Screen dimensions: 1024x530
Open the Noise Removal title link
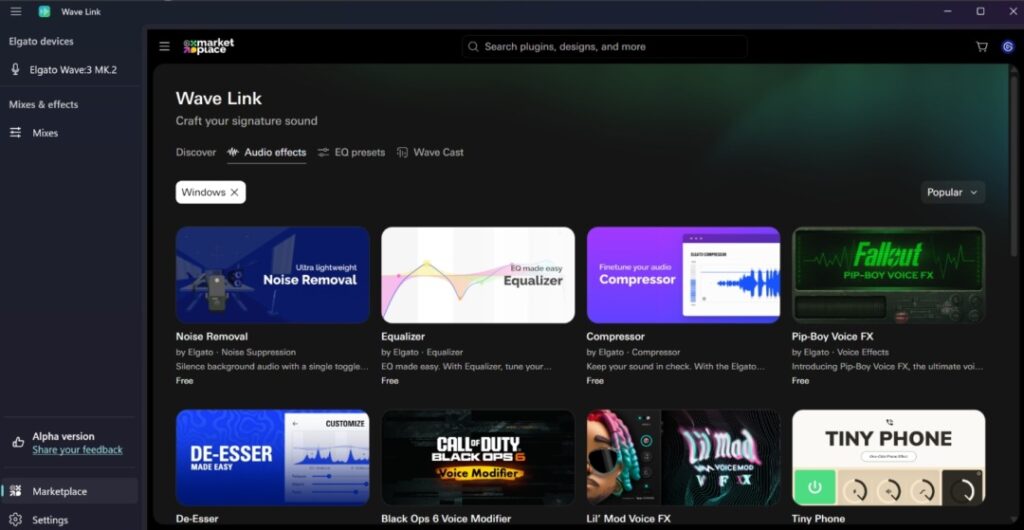212,336
